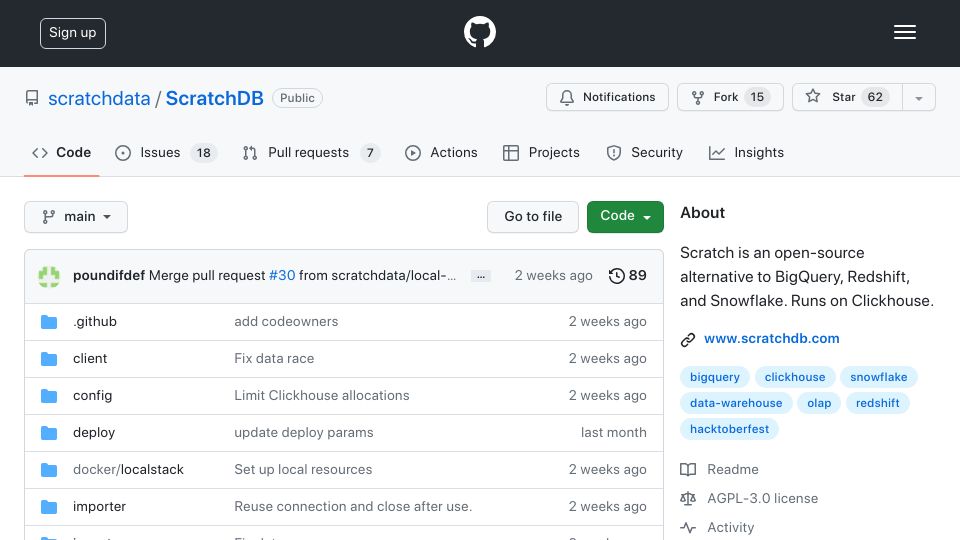Open the scratchdata owner link
This screenshot has height=540, width=960.
(x=99, y=98)
